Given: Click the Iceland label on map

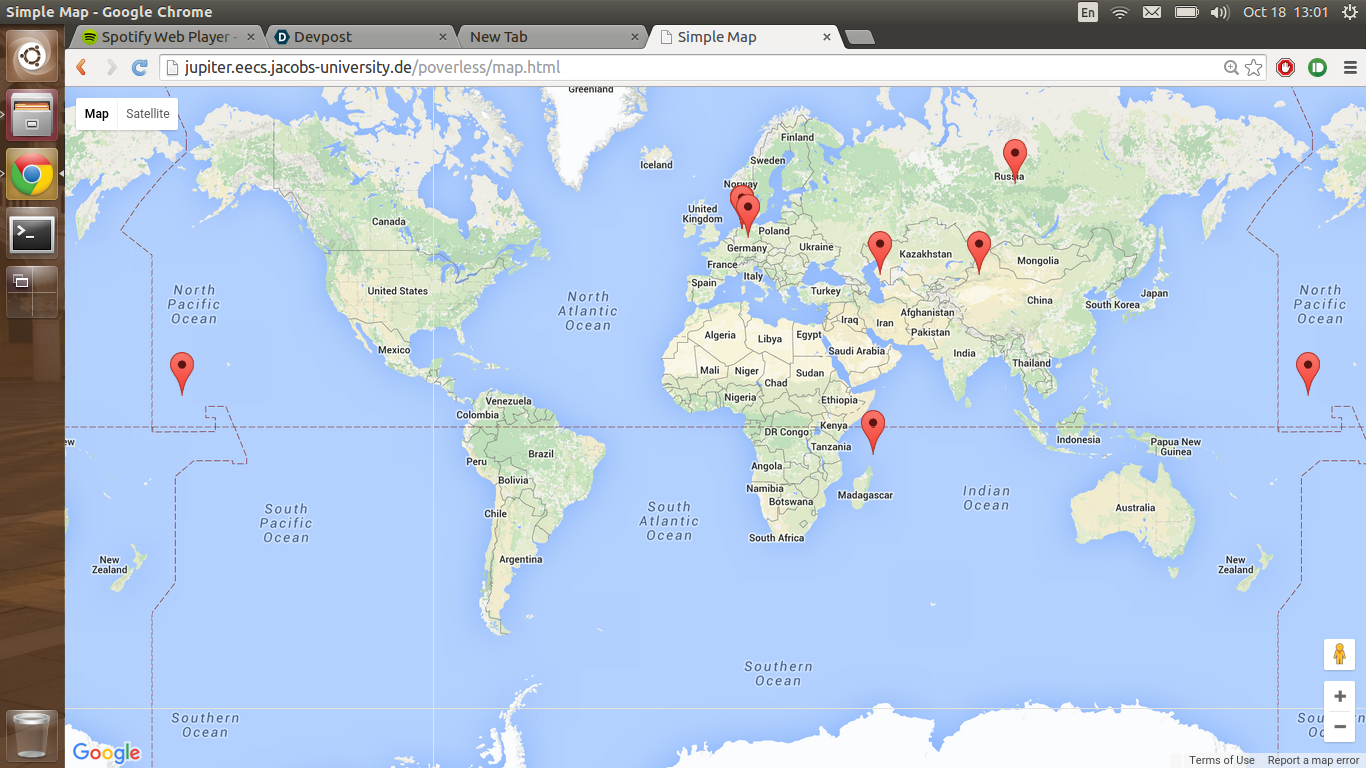Looking at the screenshot, I should click(x=657, y=165).
